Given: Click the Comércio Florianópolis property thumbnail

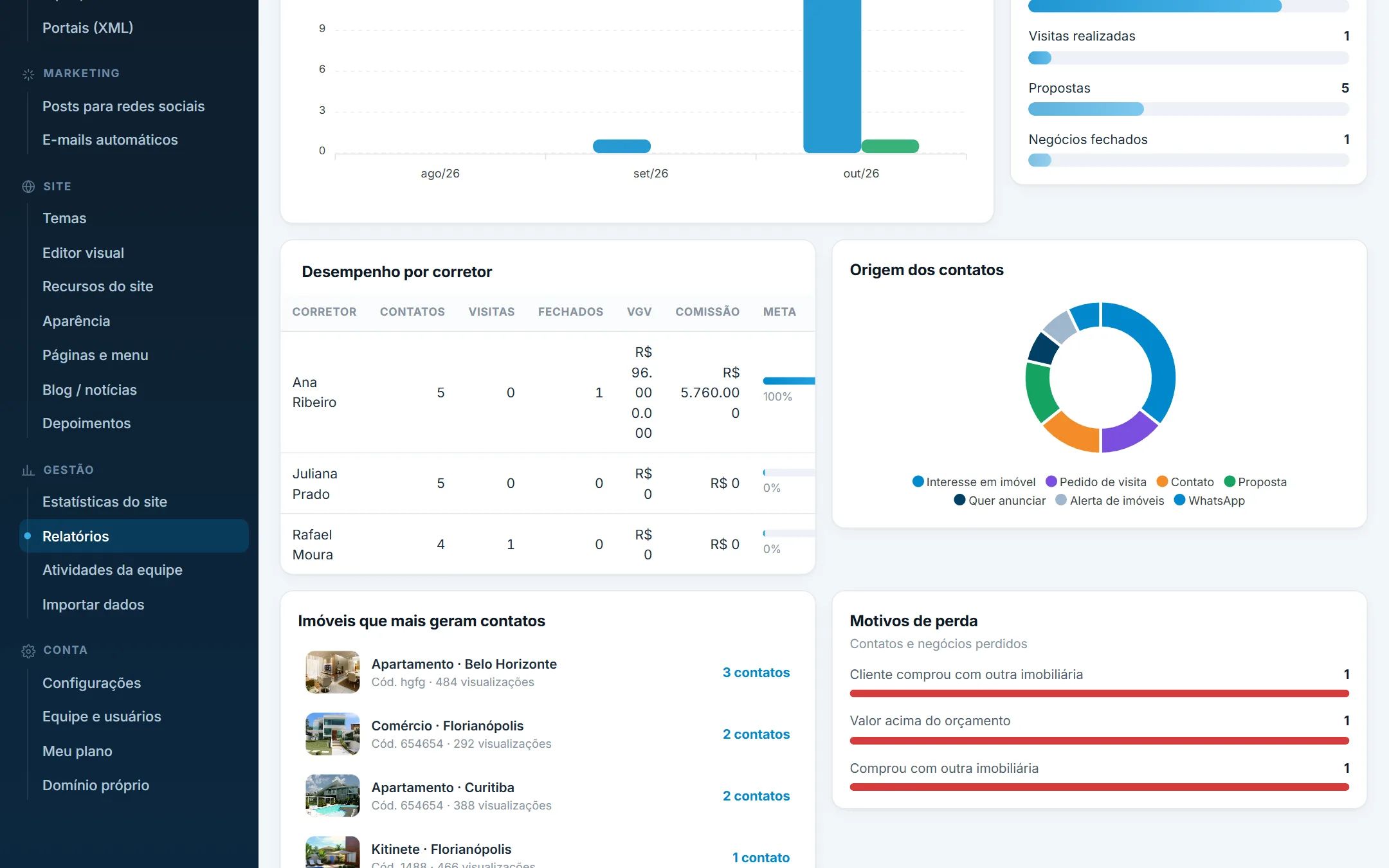Looking at the screenshot, I should coord(332,734).
